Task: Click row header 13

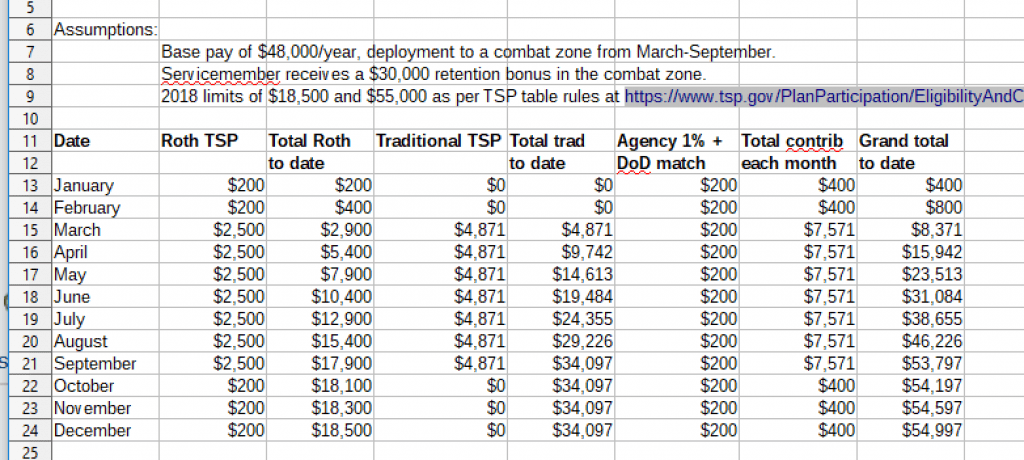Action: [x=27, y=186]
